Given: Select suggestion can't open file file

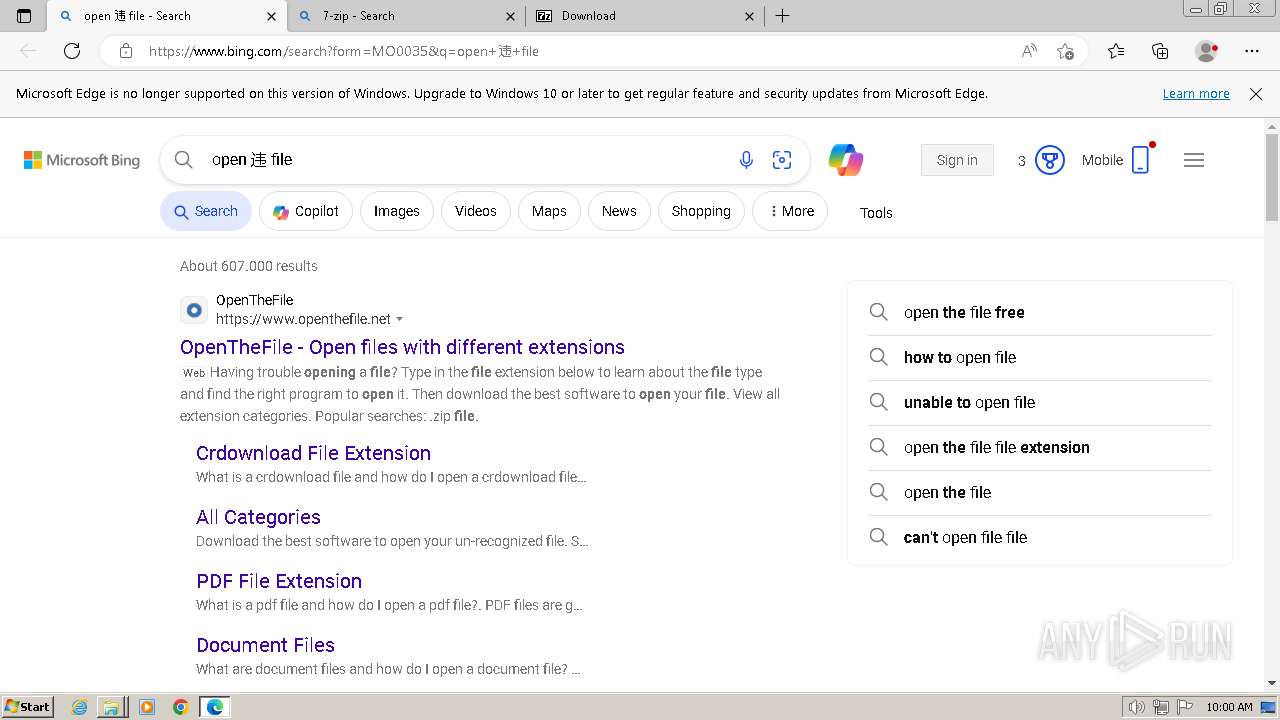Looking at the screenshot, I should [x=1040, y=537].
